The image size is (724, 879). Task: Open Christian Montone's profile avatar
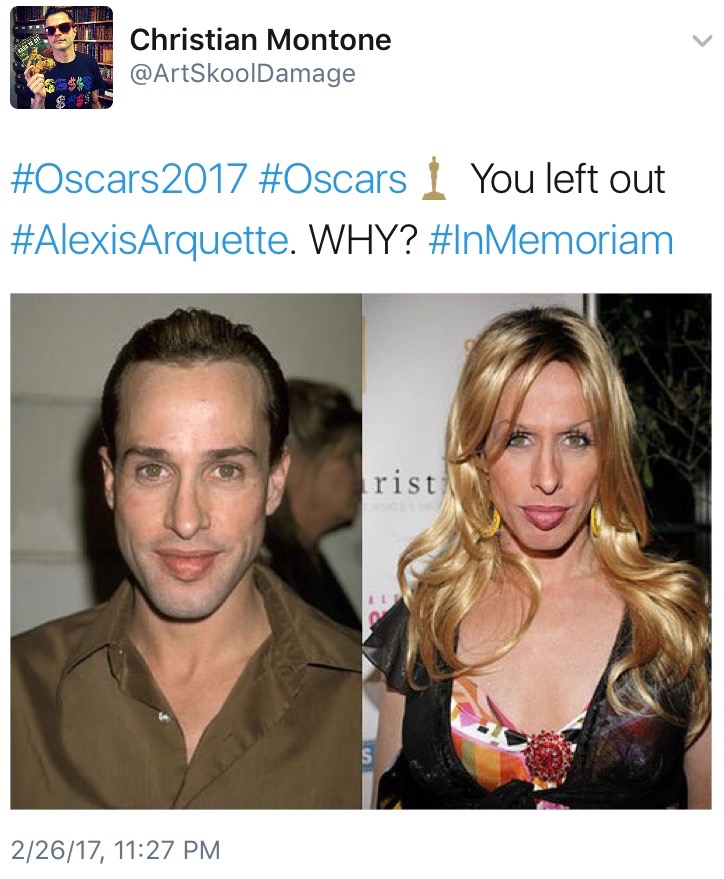tap(62, 57)
